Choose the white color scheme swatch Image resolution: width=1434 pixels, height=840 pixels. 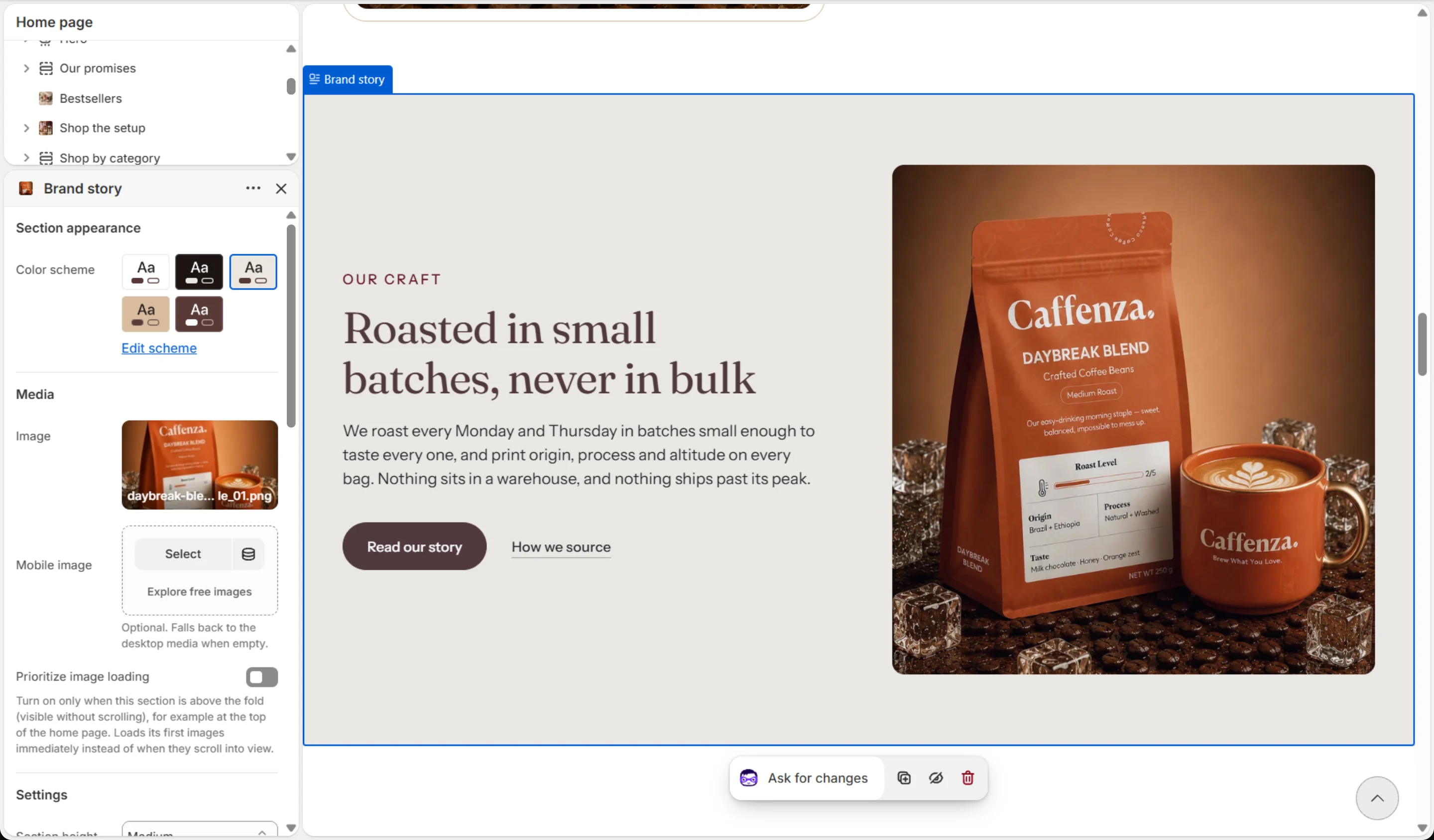coord(146,272)
